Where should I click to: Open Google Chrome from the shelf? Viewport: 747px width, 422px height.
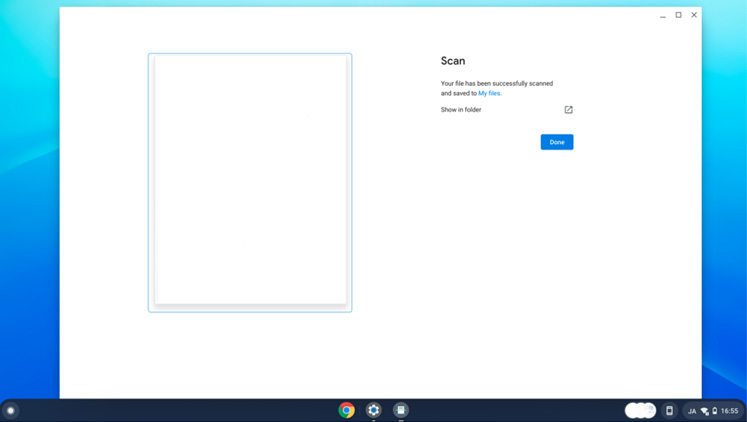346,410
